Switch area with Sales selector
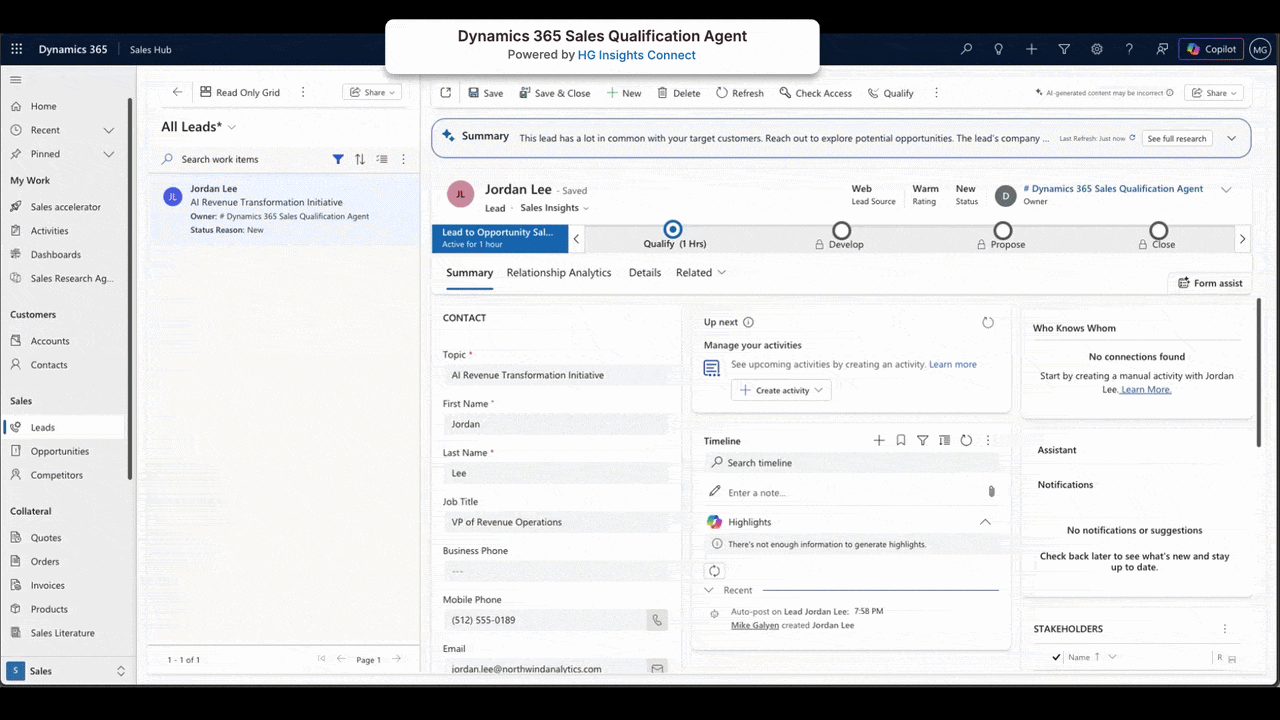The image size is (1280, 720). coord(67,671)
